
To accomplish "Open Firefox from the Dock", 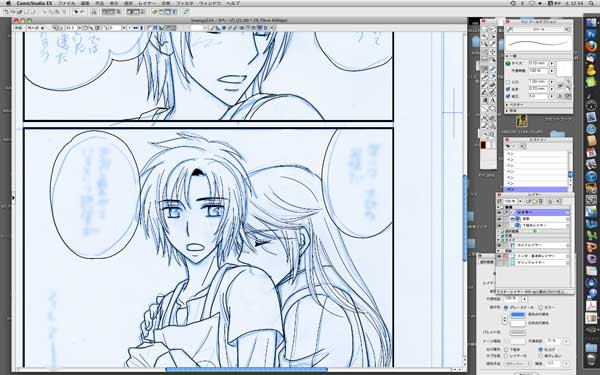I will [591, 46].
